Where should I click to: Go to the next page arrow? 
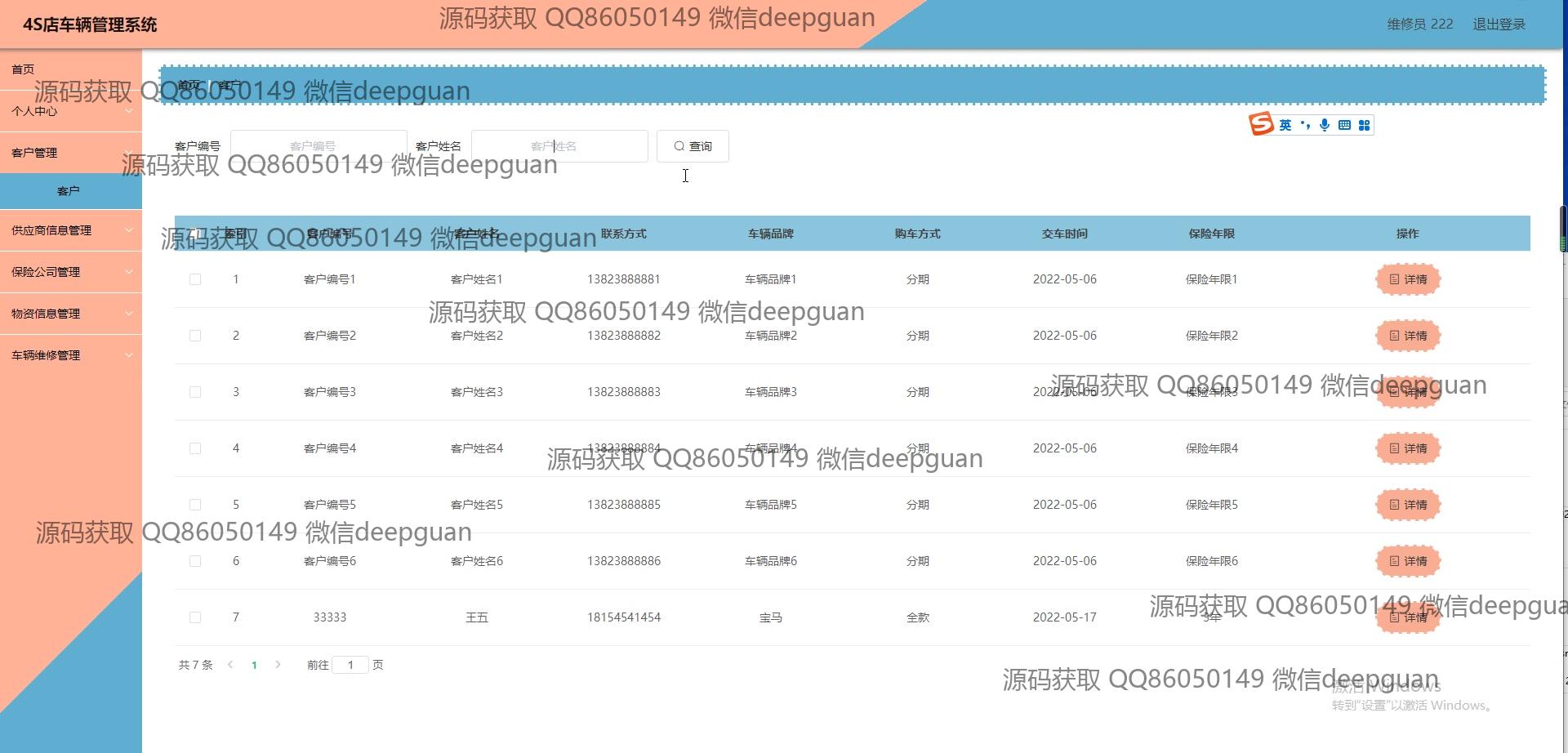[x=278, y=665]
